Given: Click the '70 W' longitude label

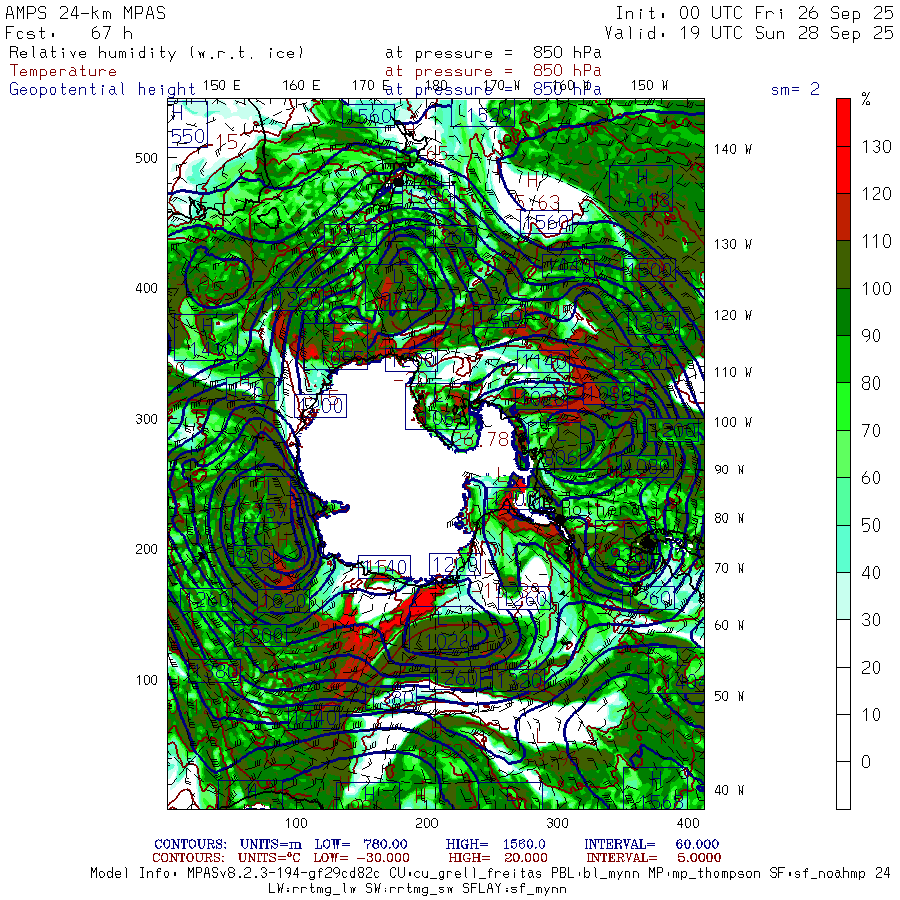Looking at the screenshot, I should click(x=729, y=568).
